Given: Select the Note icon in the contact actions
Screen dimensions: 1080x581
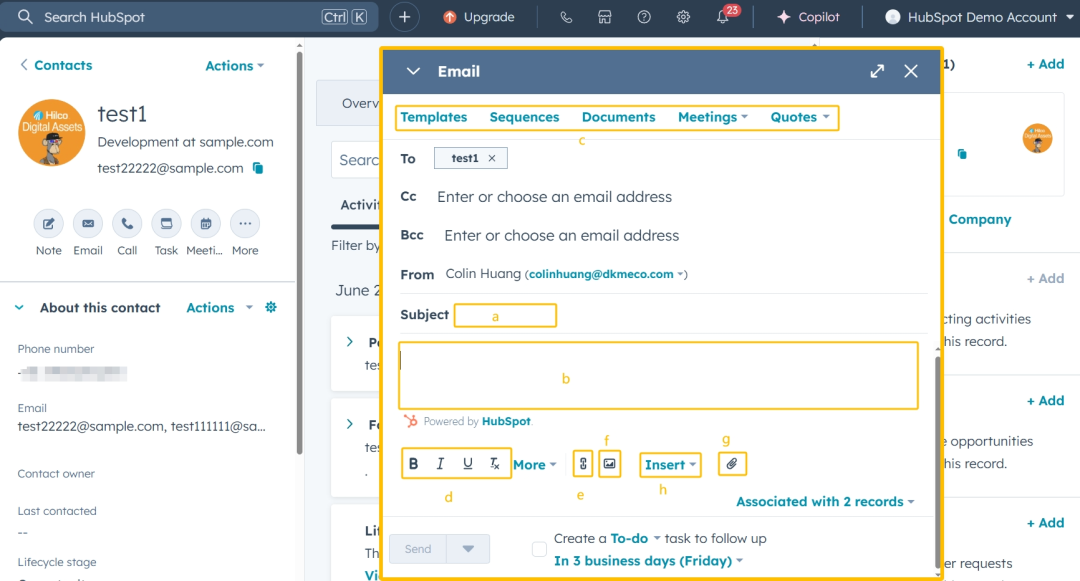Looking at the screenshot, I should click(x=48, y=224).
